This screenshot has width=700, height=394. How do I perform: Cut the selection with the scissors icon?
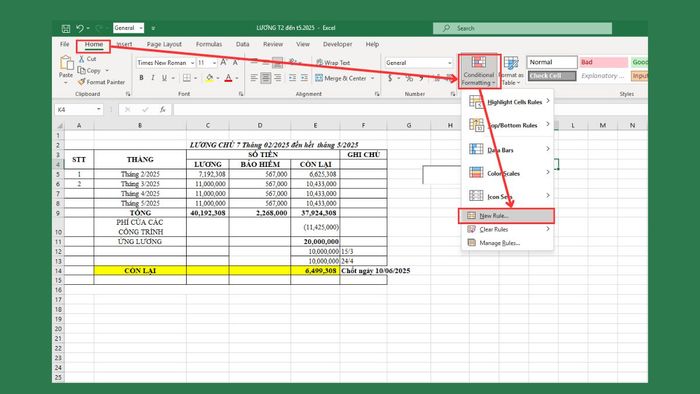[82, 59]
